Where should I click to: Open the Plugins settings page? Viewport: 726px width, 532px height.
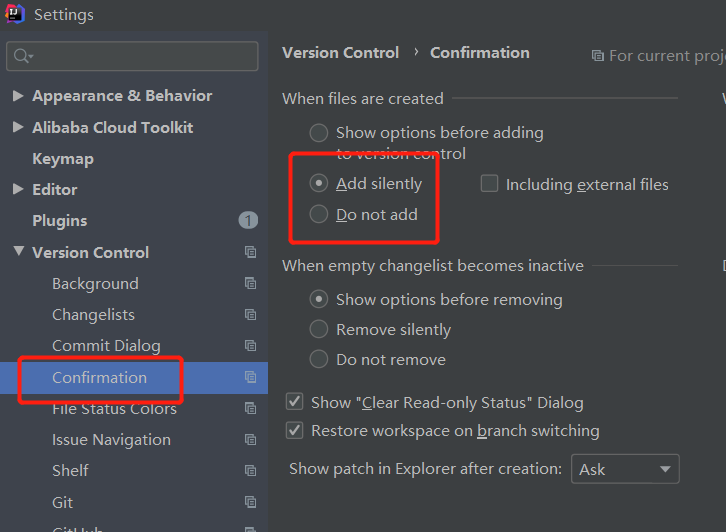click(x=60, y=221)
